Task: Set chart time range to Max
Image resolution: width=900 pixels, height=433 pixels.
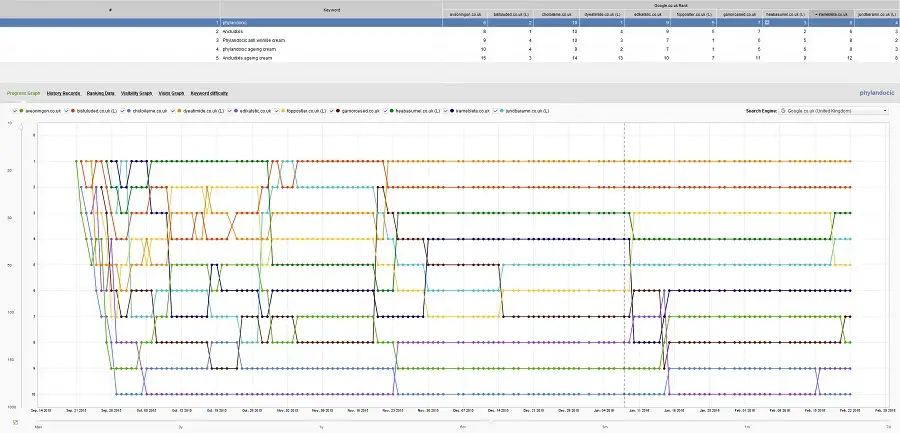Action: (x=38, y=427)
